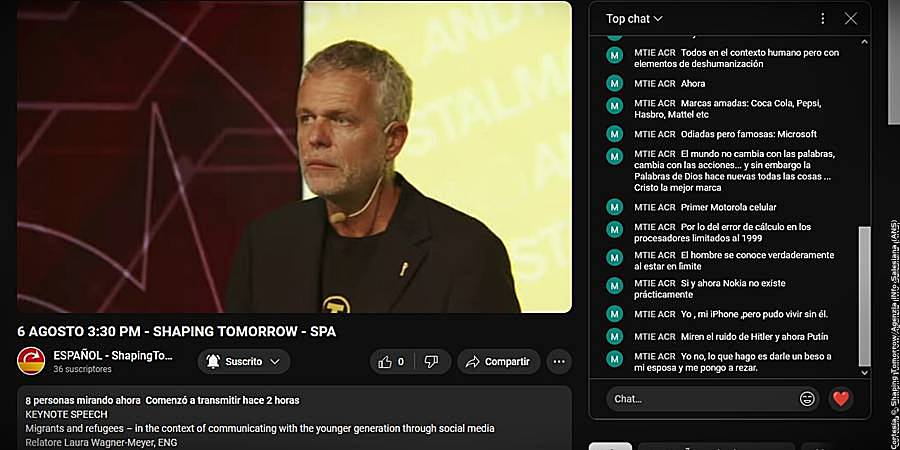Screen dimensions: 900x450
Task: Click the dislike thumbs-down icon
Action: pyautogui.click(x=431, y=362)
